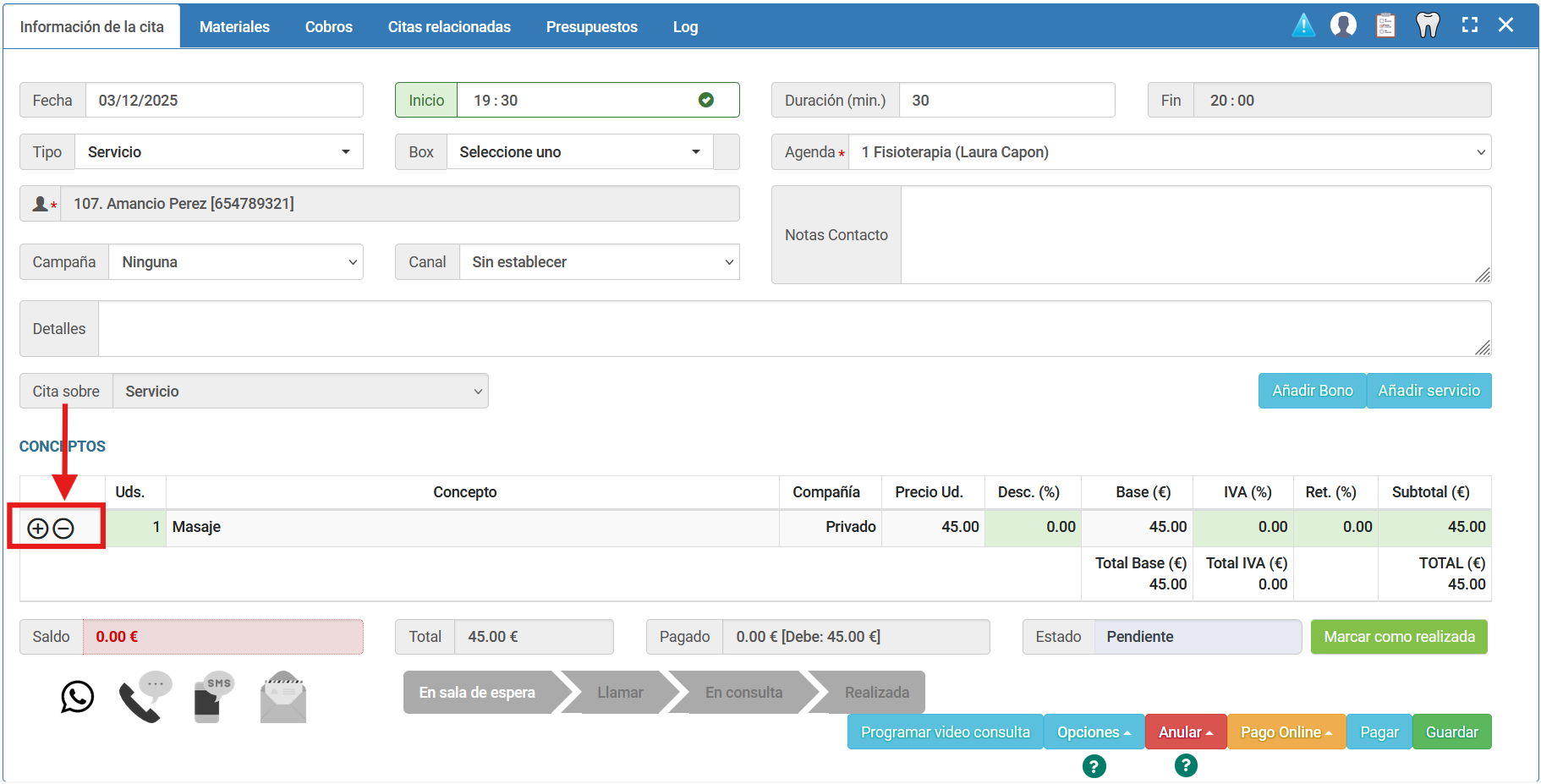The image size is (1541, 784).
Task: Add a concept row with plus icon
Action: [x=38, y=529]
